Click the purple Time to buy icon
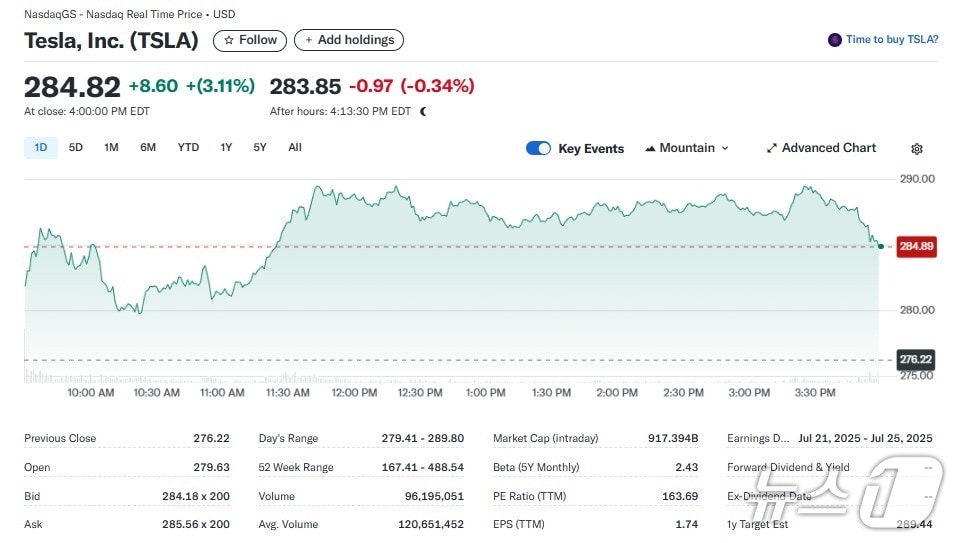 (834, 40)
